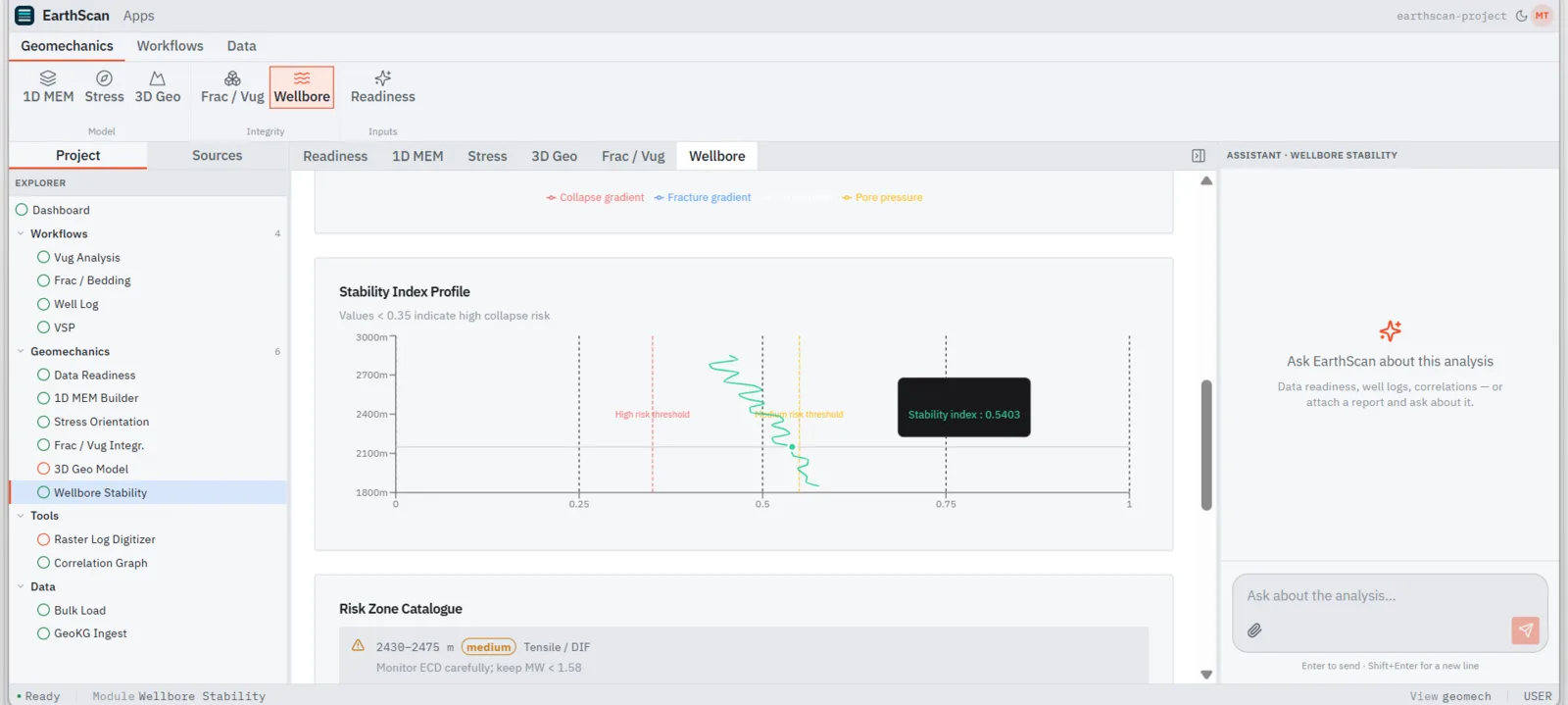Open the 3D Geo ribbon tool
The width and height of the screenshot is (1568, 705).
(158, 87)
